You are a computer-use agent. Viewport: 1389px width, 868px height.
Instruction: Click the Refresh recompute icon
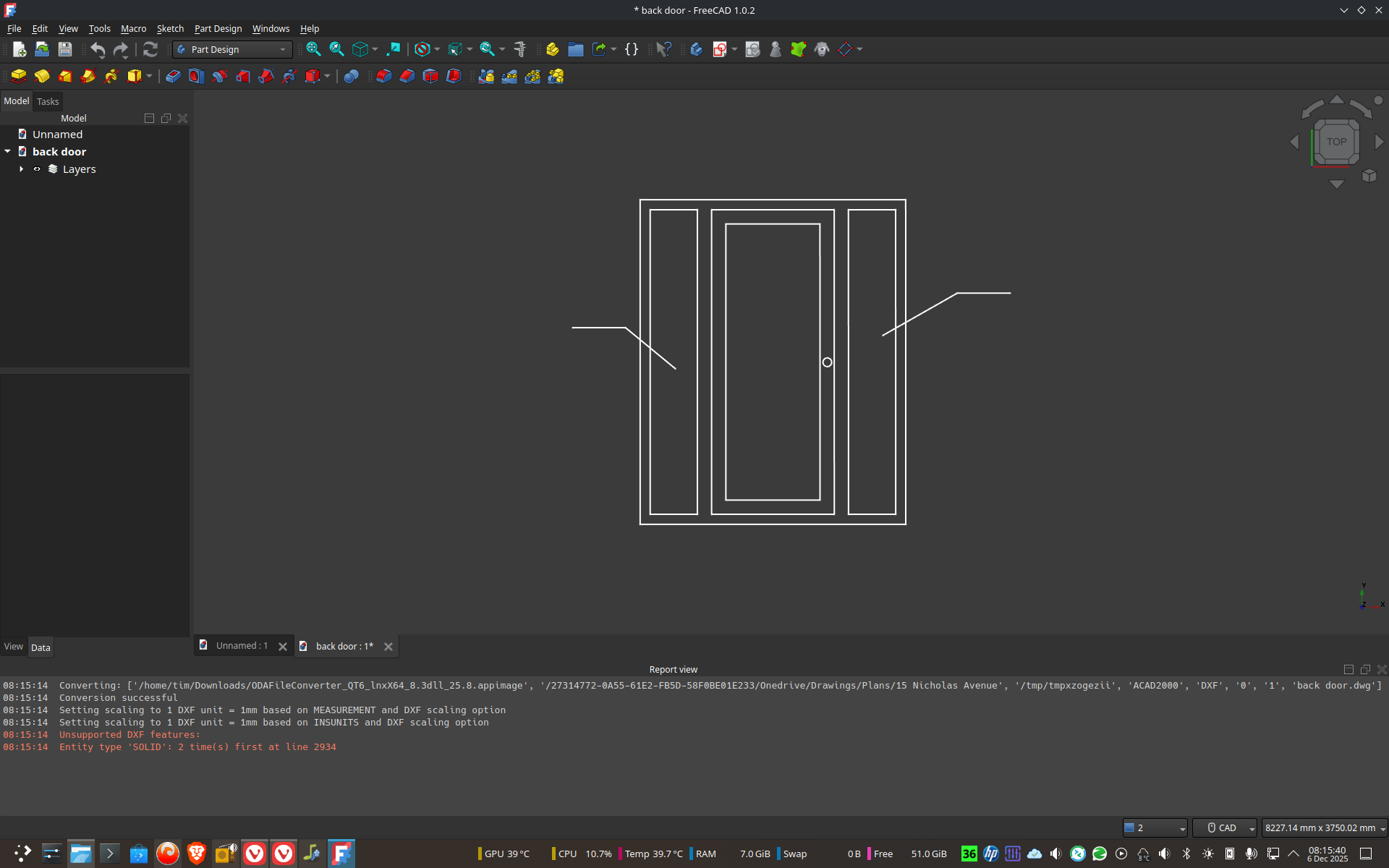point(150,49)
